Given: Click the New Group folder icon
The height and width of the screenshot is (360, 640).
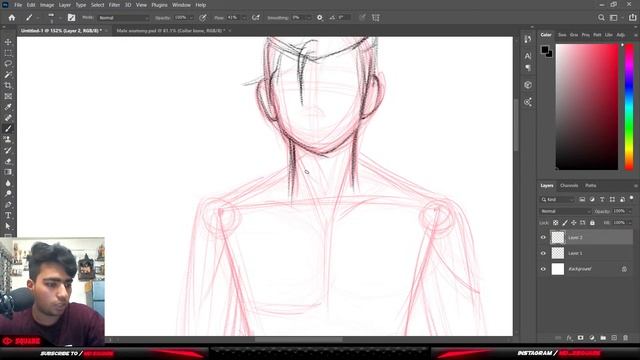Looking at the screenshot, I should click(603, 338).
